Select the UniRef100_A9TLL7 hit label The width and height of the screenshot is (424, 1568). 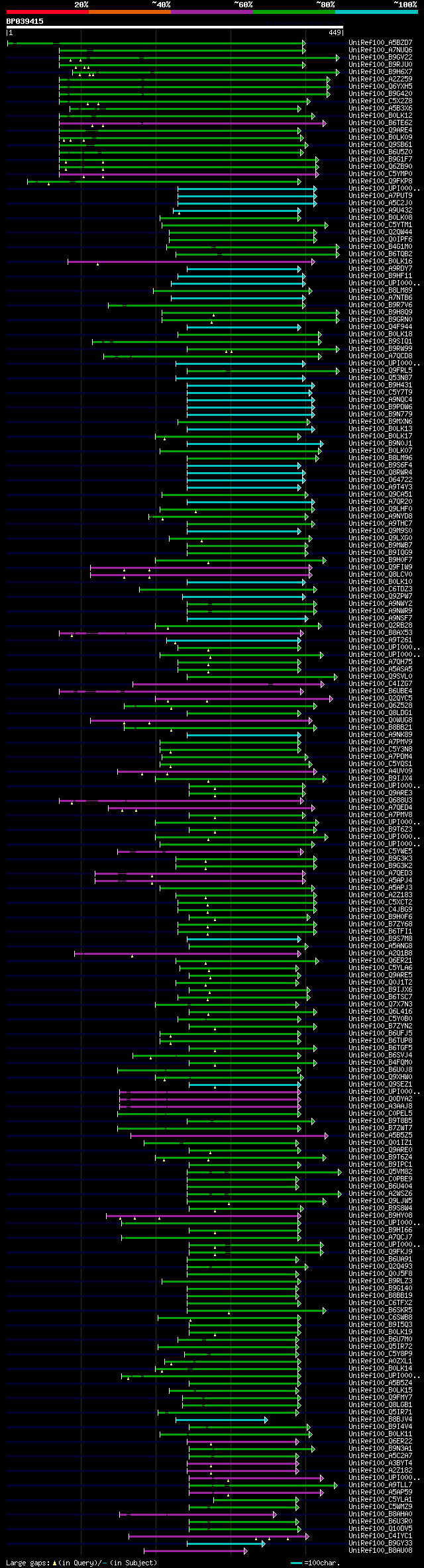pyautogui.click(x=380, y=1485)
